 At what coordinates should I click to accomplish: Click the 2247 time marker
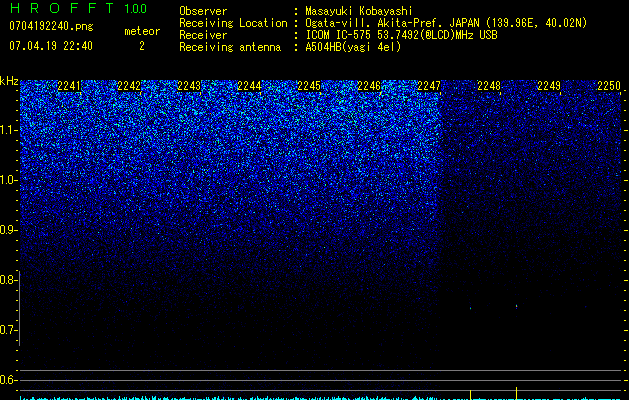point(429,86)
